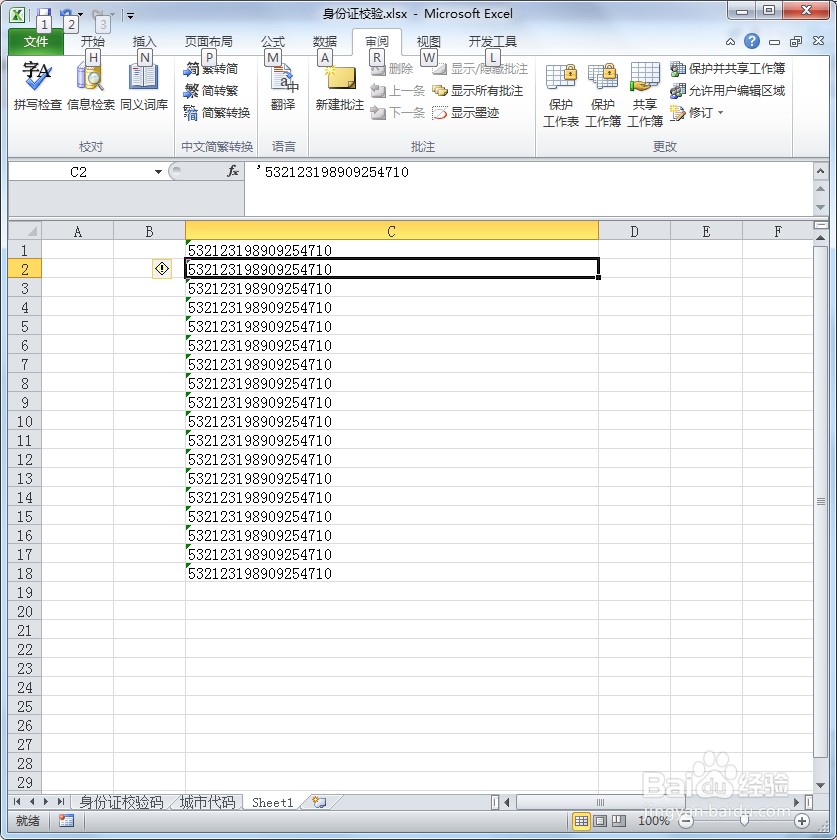837x840 pixels.
Task: Expand the formula bar
Action: [x=820, y=171]
